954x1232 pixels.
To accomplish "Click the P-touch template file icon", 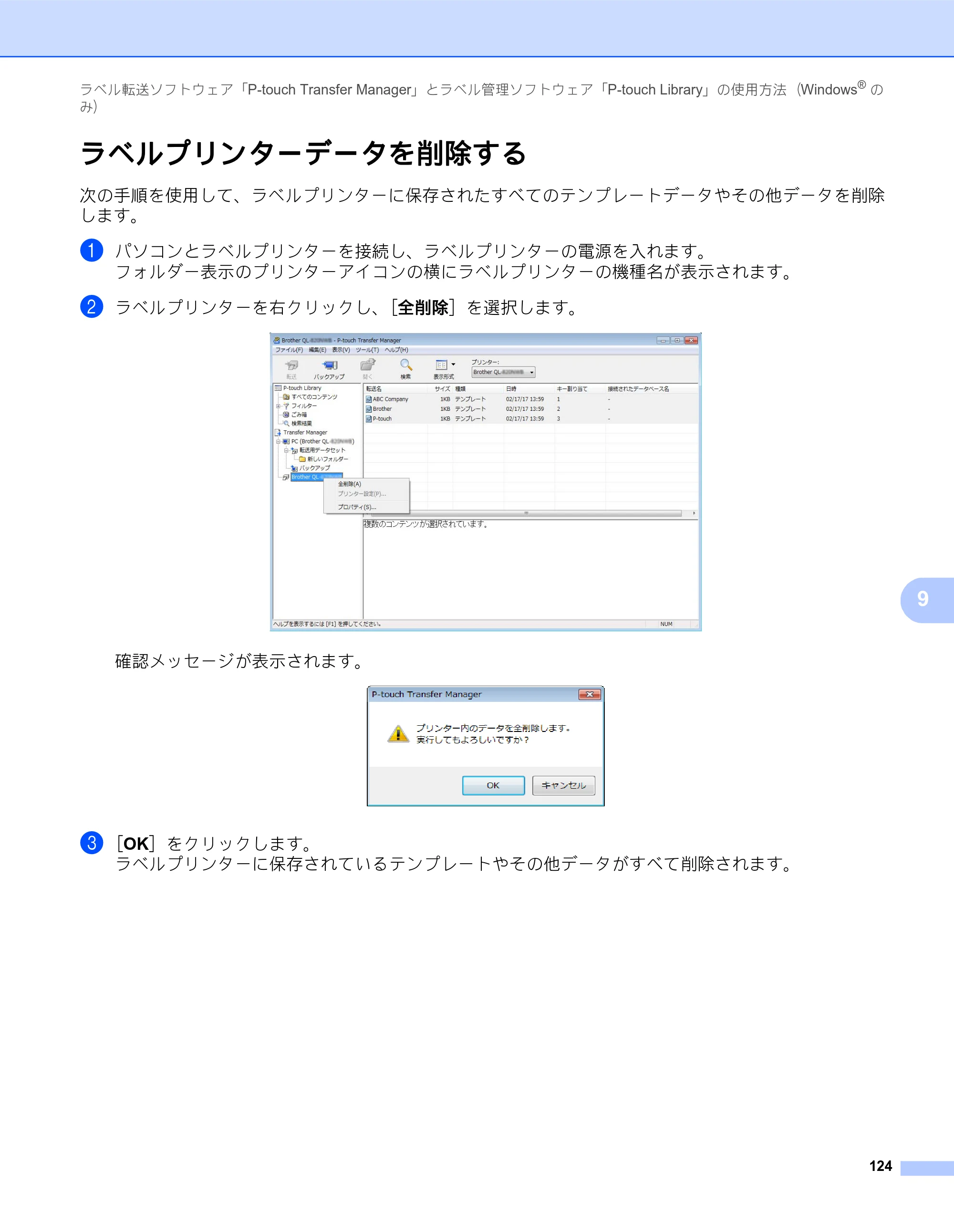I will coord(369,419).
